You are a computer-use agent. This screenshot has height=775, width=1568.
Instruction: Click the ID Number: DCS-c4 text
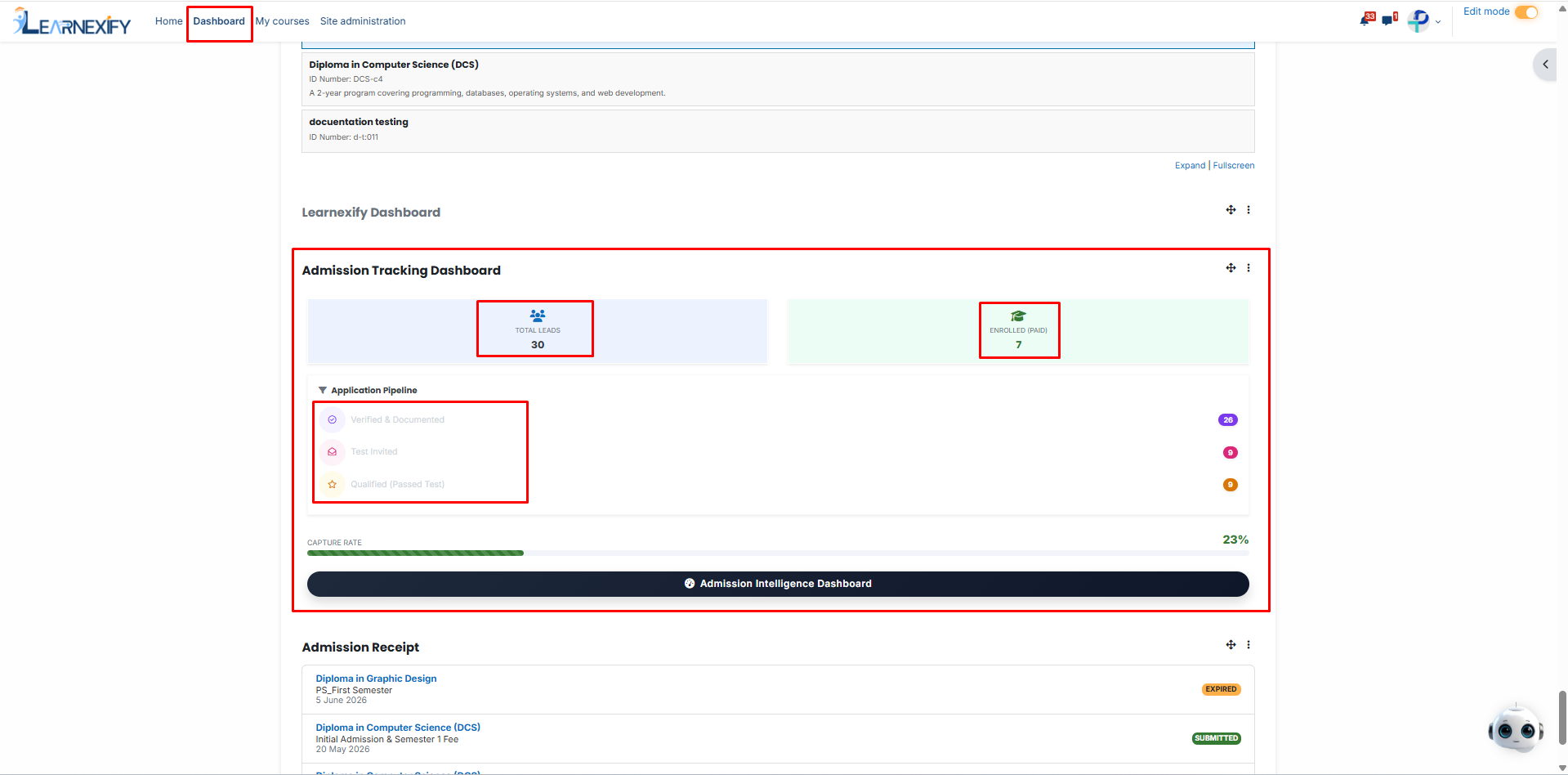346,79
